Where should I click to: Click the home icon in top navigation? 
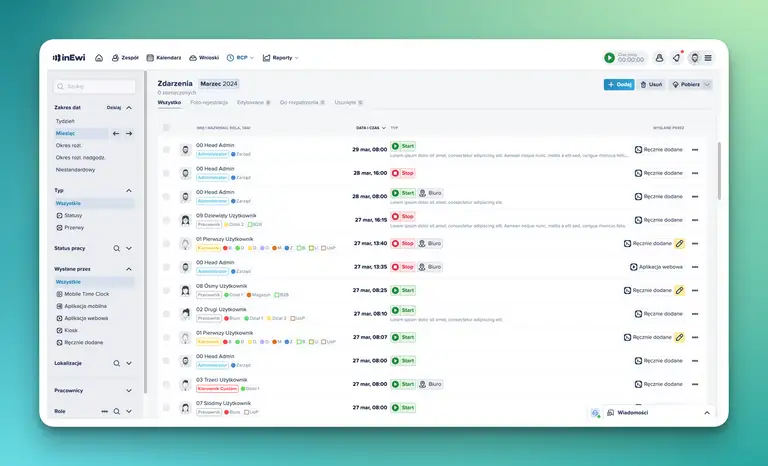click(99, 58)
